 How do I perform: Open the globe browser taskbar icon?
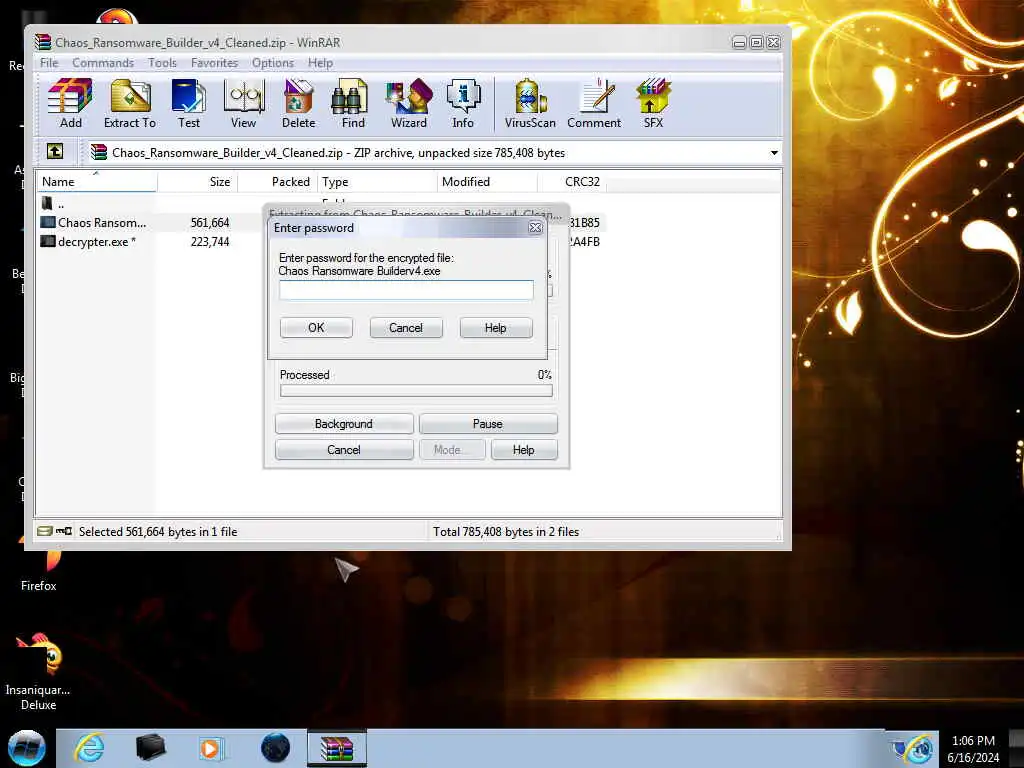pos(275,748)
